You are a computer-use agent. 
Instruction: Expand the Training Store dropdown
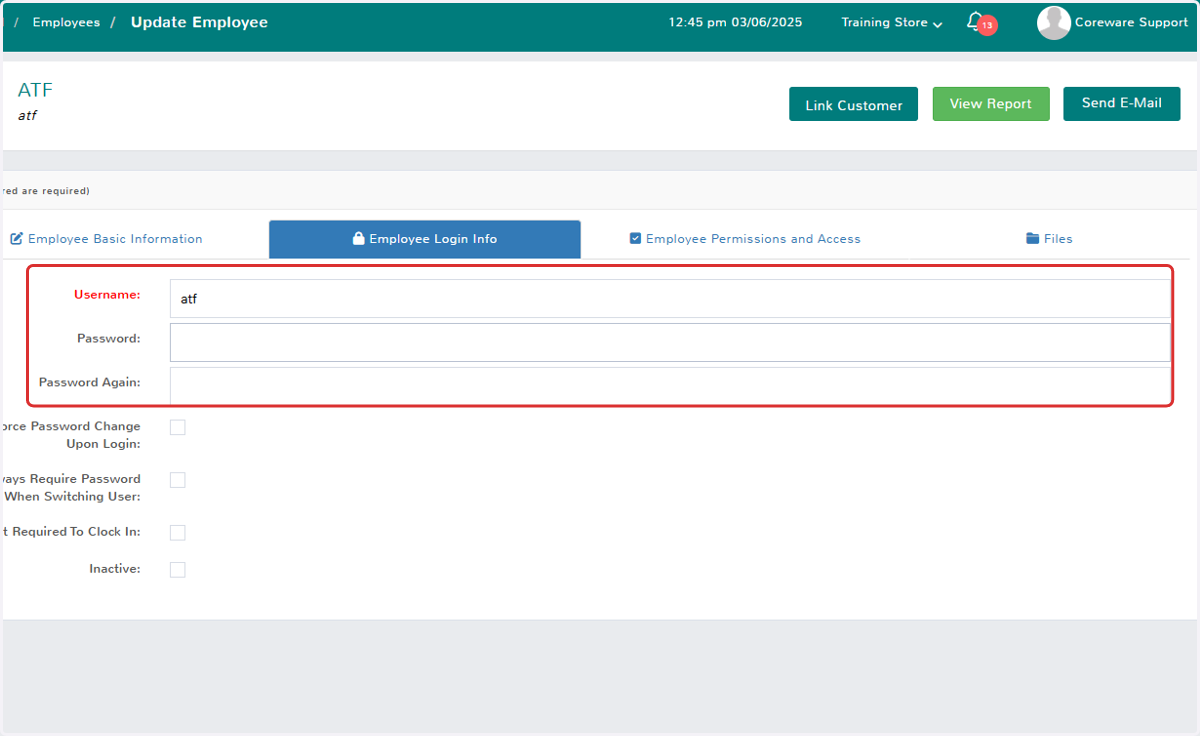point(892,23)
